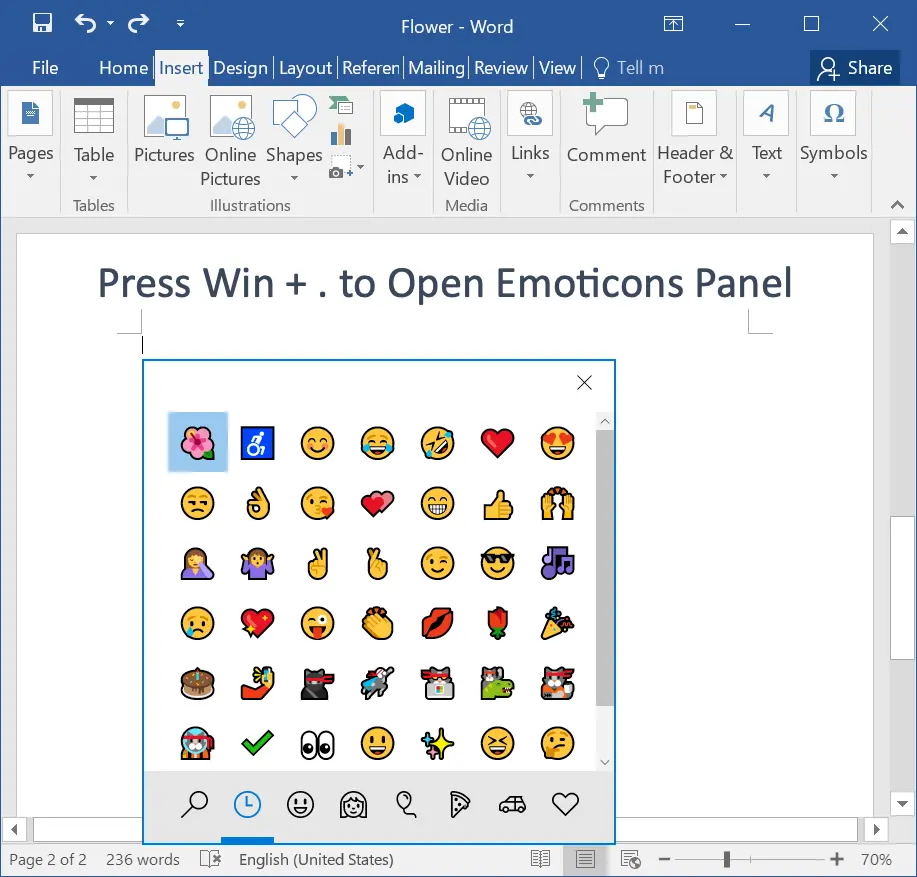Open the undo history dropdown arrow
This screenshot has width=917, height=877.
111,23
